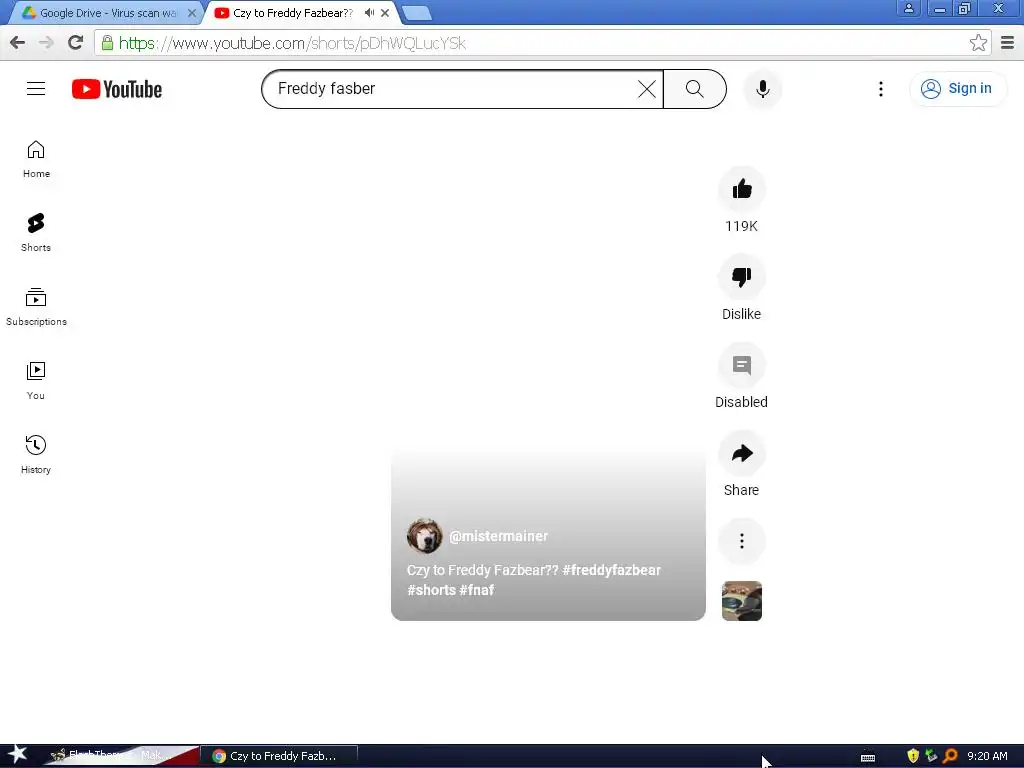Clear the search box with the X icon
The image size is (1024, 768).
click(647, 89)
